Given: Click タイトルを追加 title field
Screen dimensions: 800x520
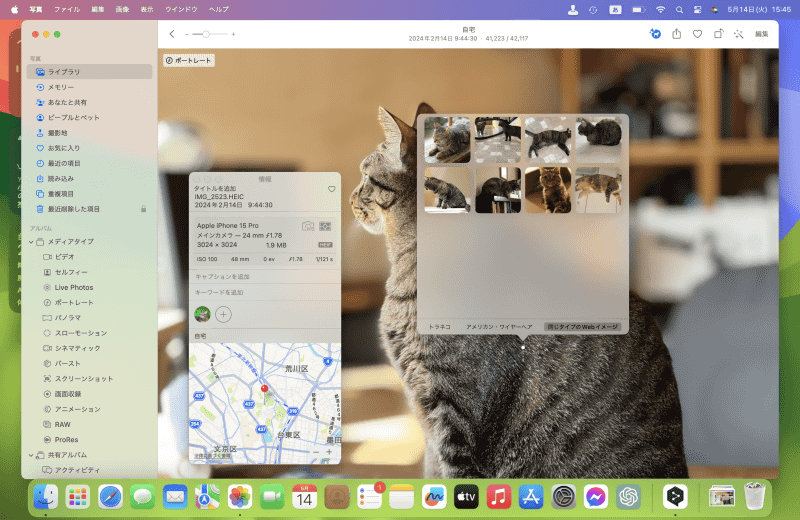Looking at the screenshot, I should pyautogui.click(x=215, y=188).
